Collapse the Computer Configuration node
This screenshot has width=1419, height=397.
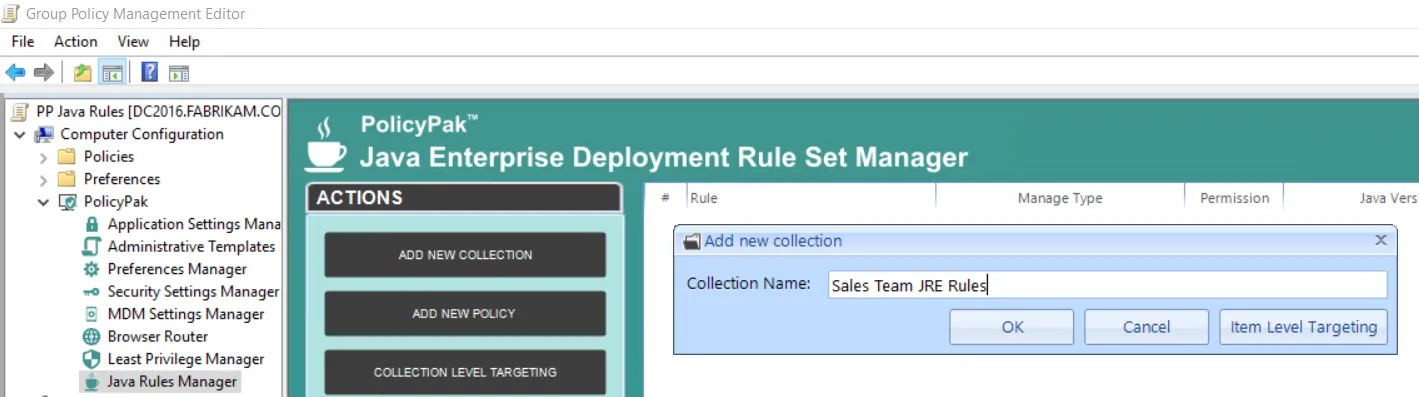click(x=20, y=134)
